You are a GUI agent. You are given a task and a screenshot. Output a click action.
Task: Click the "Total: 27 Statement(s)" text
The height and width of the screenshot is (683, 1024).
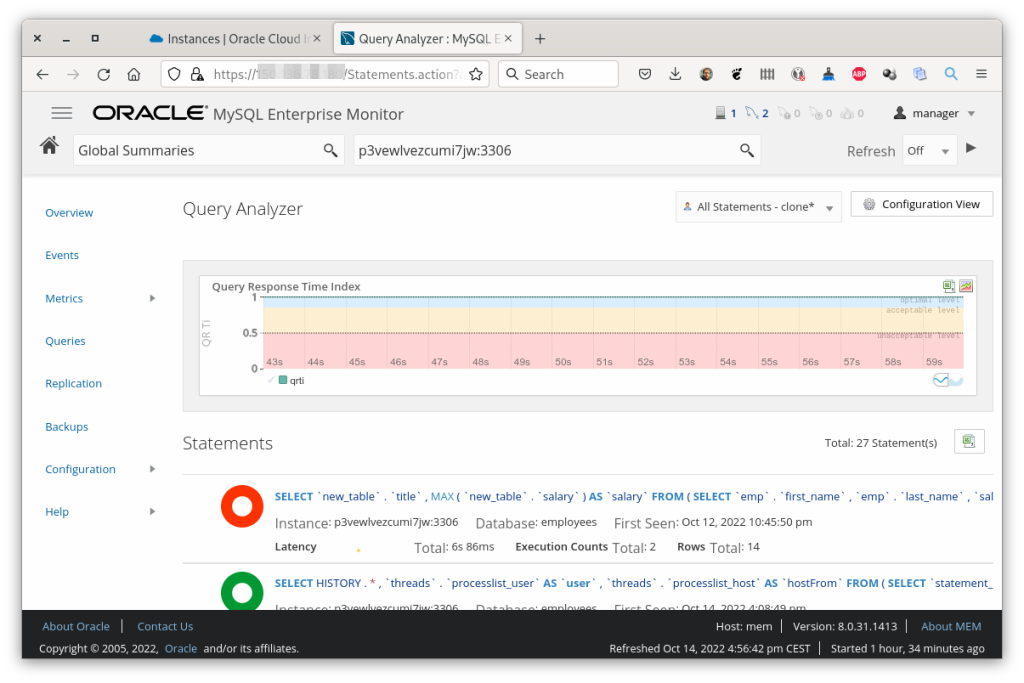[880, 443]
